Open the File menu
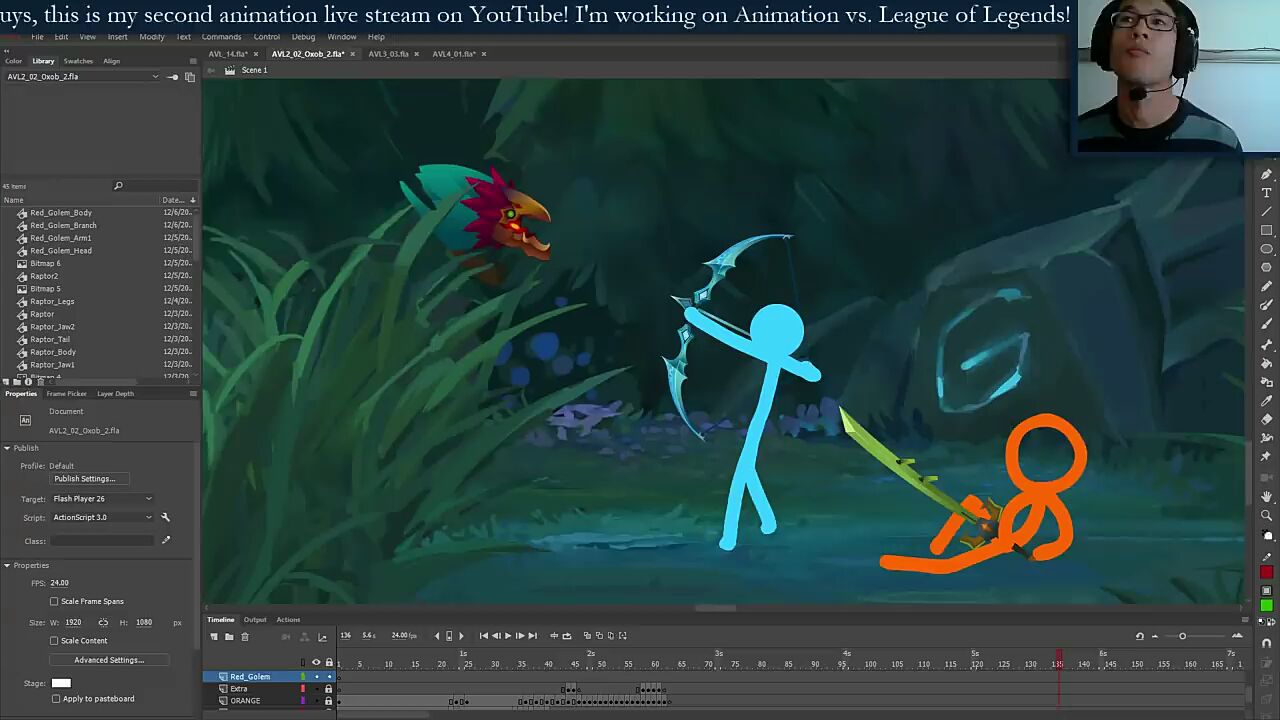Image resolution: width=1280 pixels, height=720 pixels. click(37, 37)
